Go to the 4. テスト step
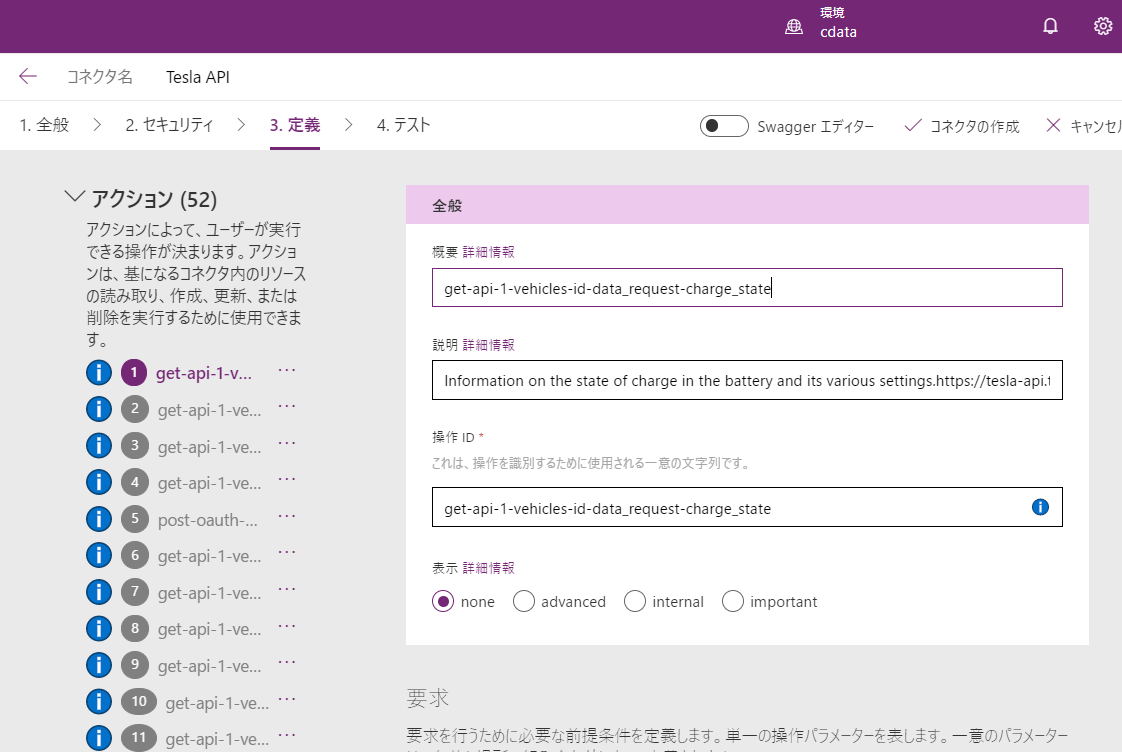This screenshot has height=752, width=1122. pos(404,125)
